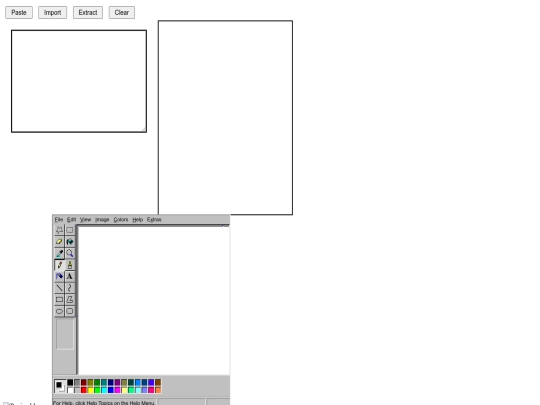
Task: Click the Clear button
Action: click(x=122, y=12)
